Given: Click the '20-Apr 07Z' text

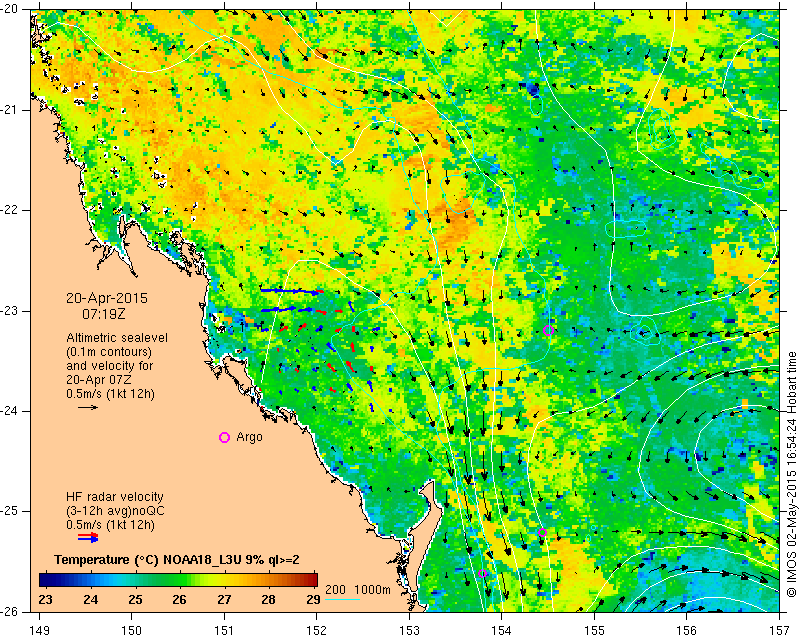Looking at the screenshot, I should (98, 380).
